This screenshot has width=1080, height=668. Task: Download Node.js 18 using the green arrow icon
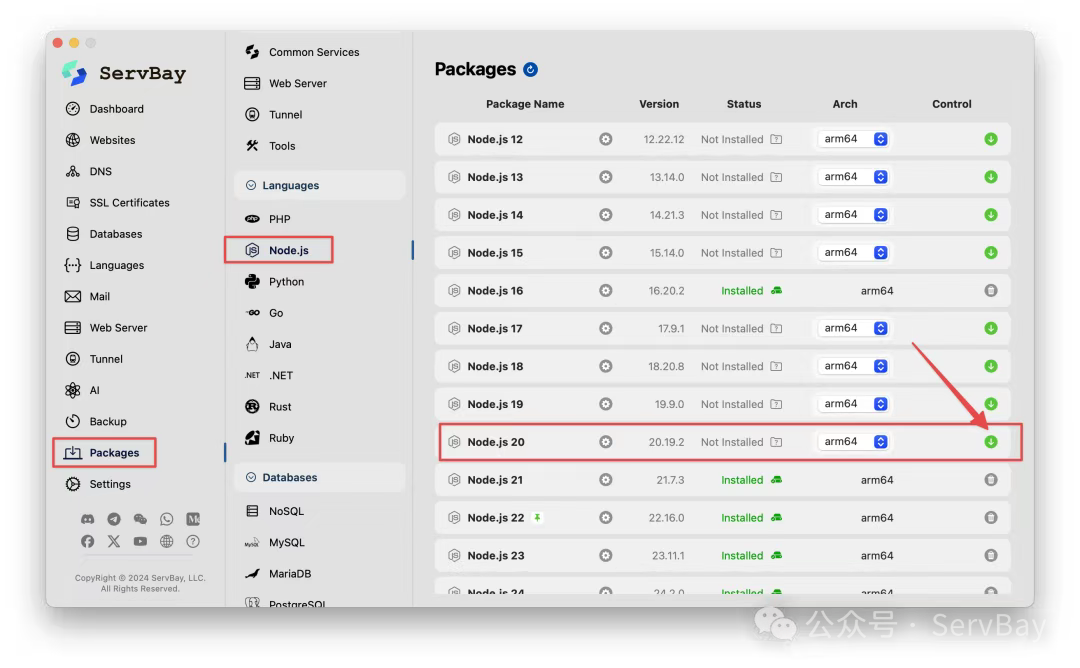pos(990,366)
